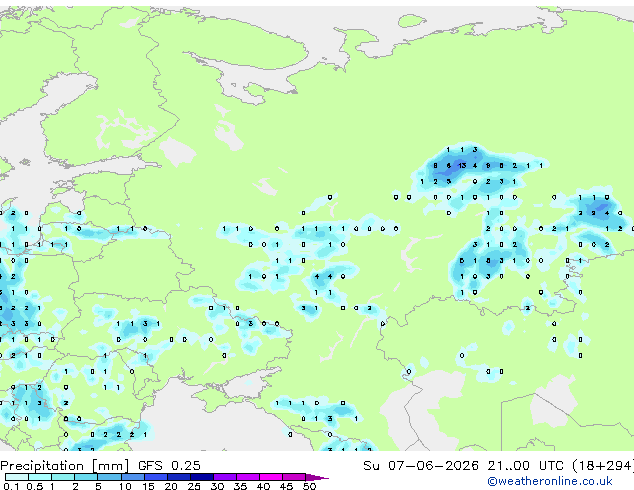The width and height of the screenshot is (634, 490).
Task: Click the '21..00 UTC' time text
Action: point(526,466)
